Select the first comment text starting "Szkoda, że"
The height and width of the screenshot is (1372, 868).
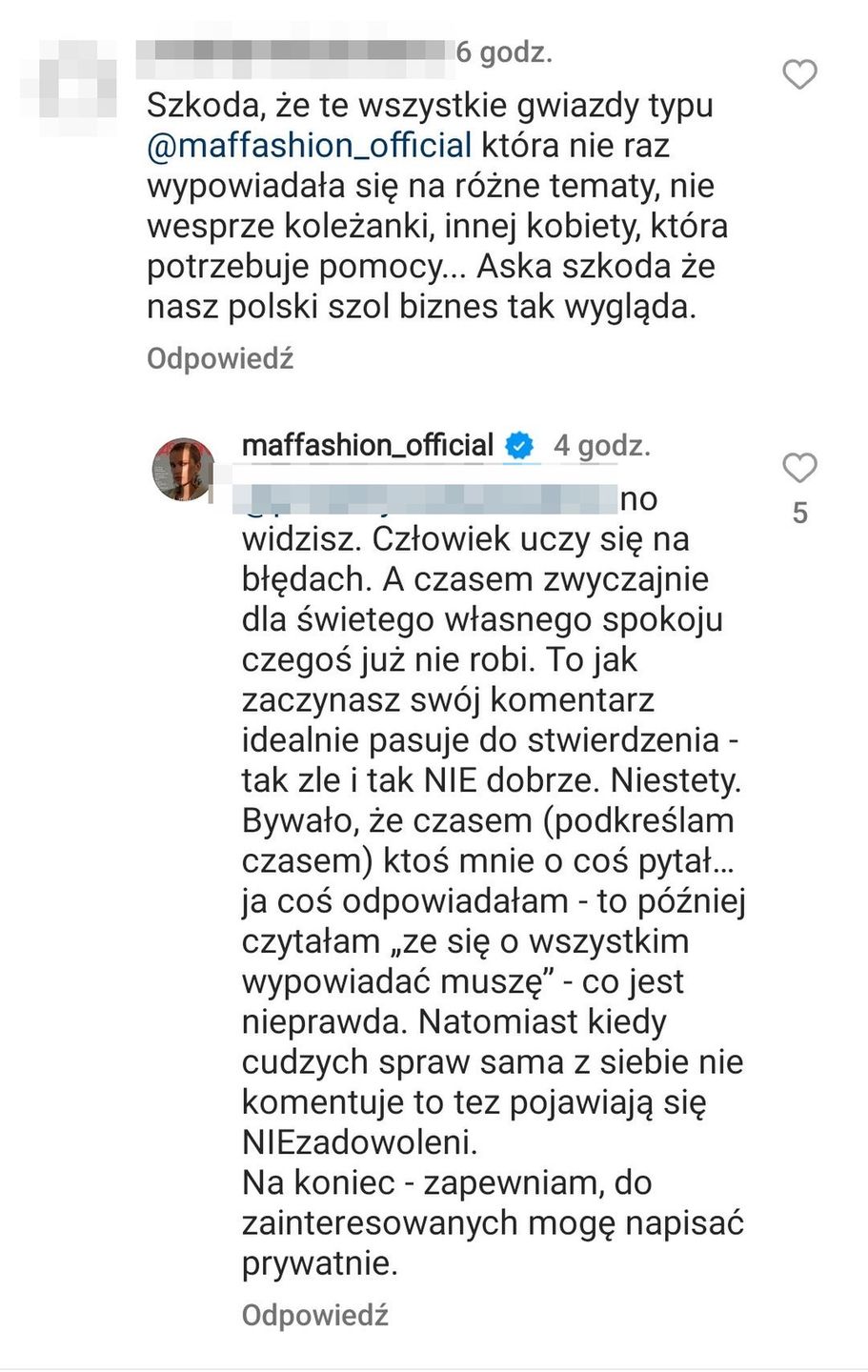coord(431,106)
